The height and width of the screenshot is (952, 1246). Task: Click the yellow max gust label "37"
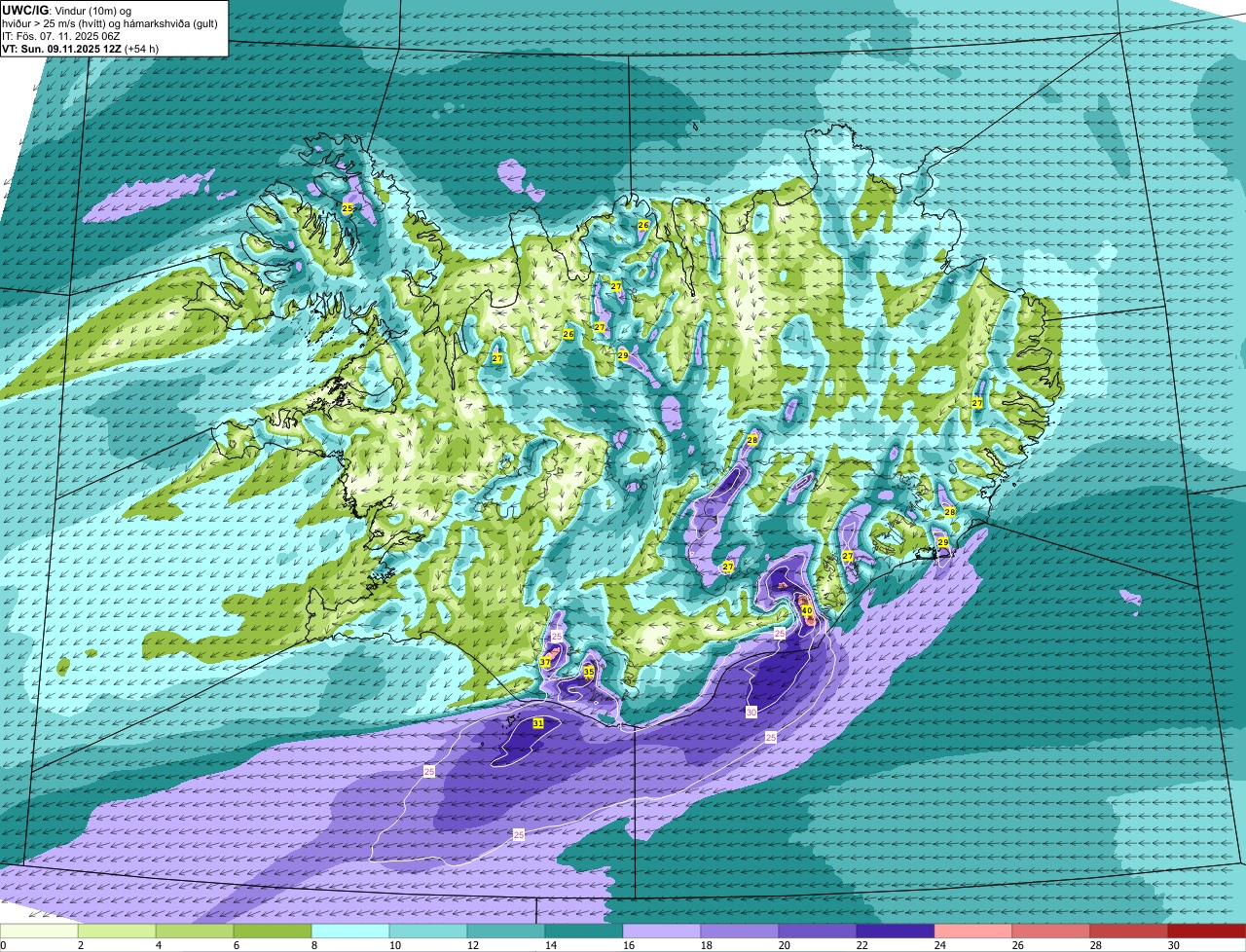click(545, 662)
